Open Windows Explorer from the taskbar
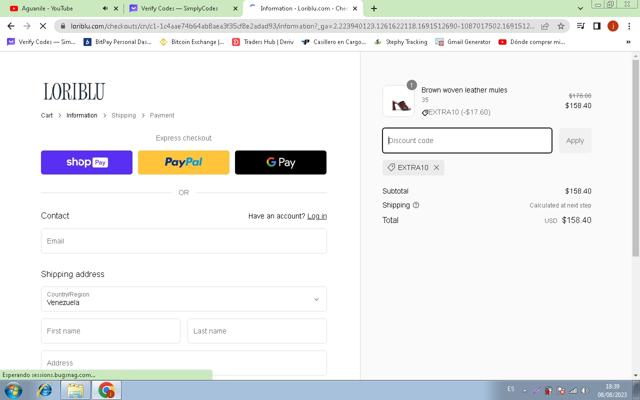The width and height of the screenshot is (640, 400). point(76,391)
